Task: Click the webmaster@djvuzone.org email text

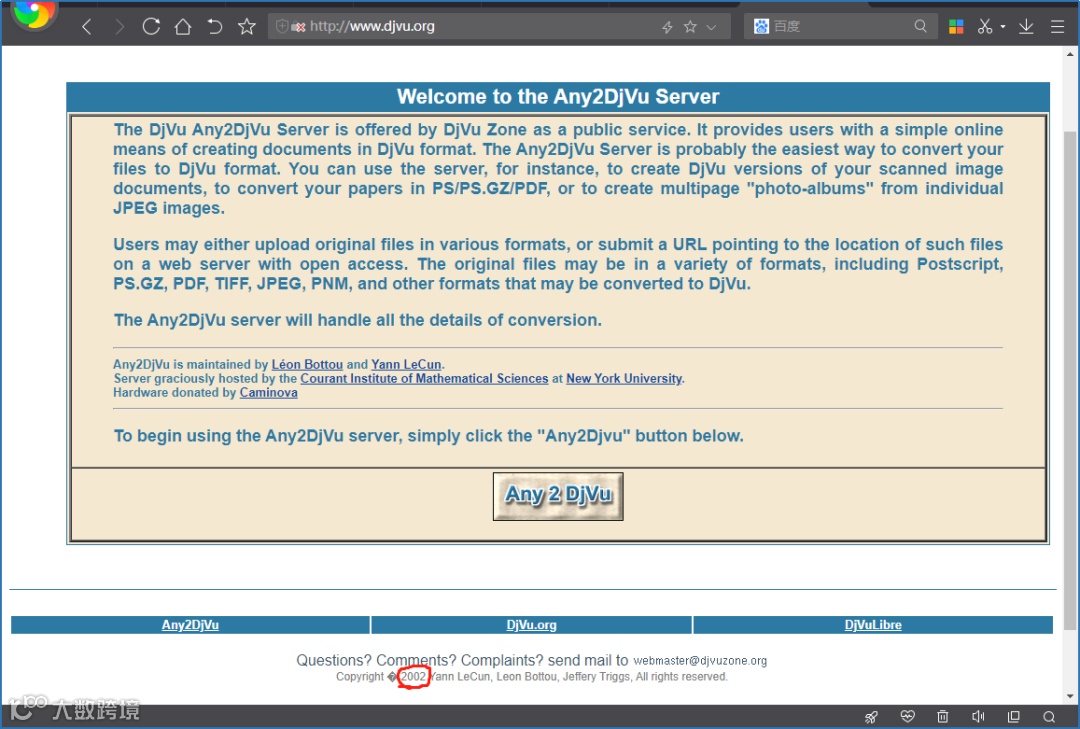Action: tap(700, 661)
